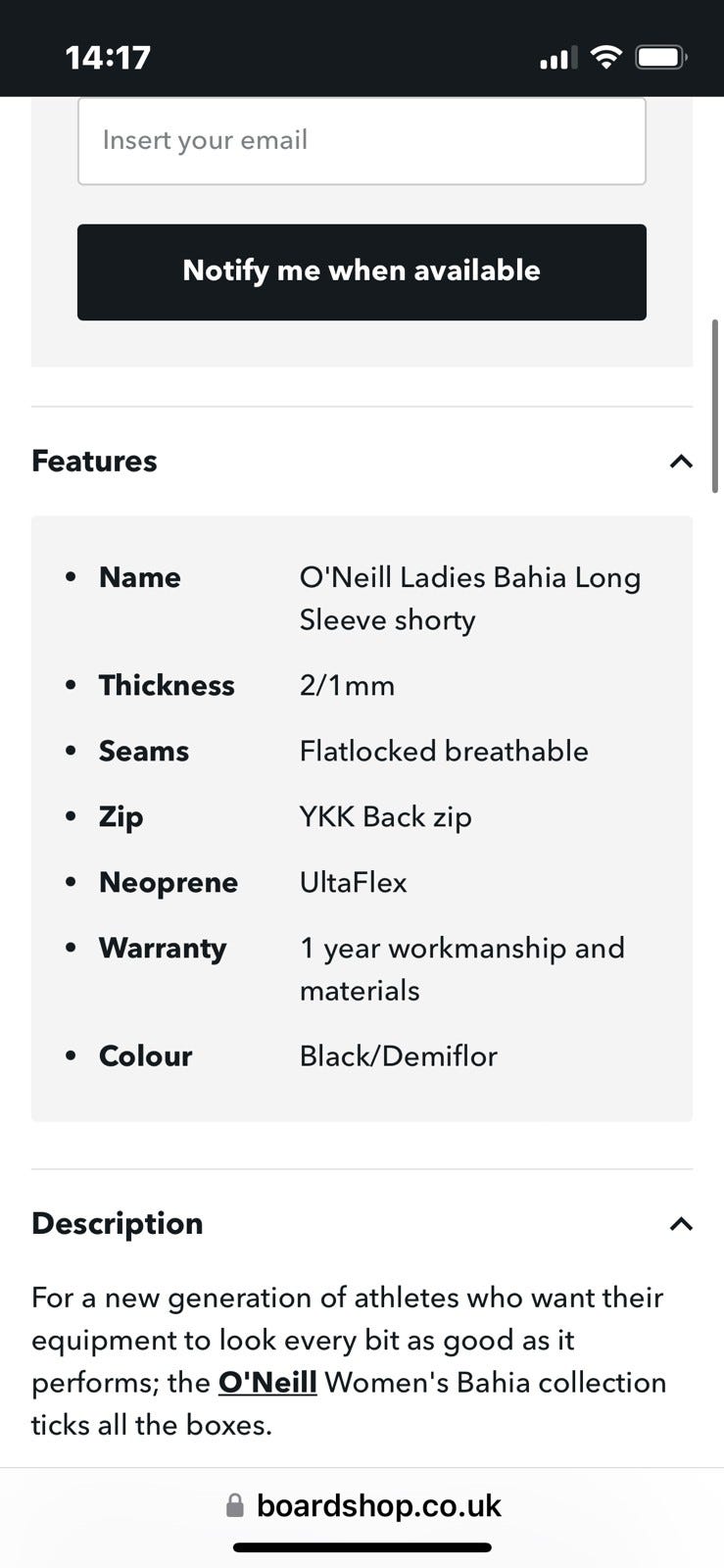Tap the home indicator bar

(362, 1547)
